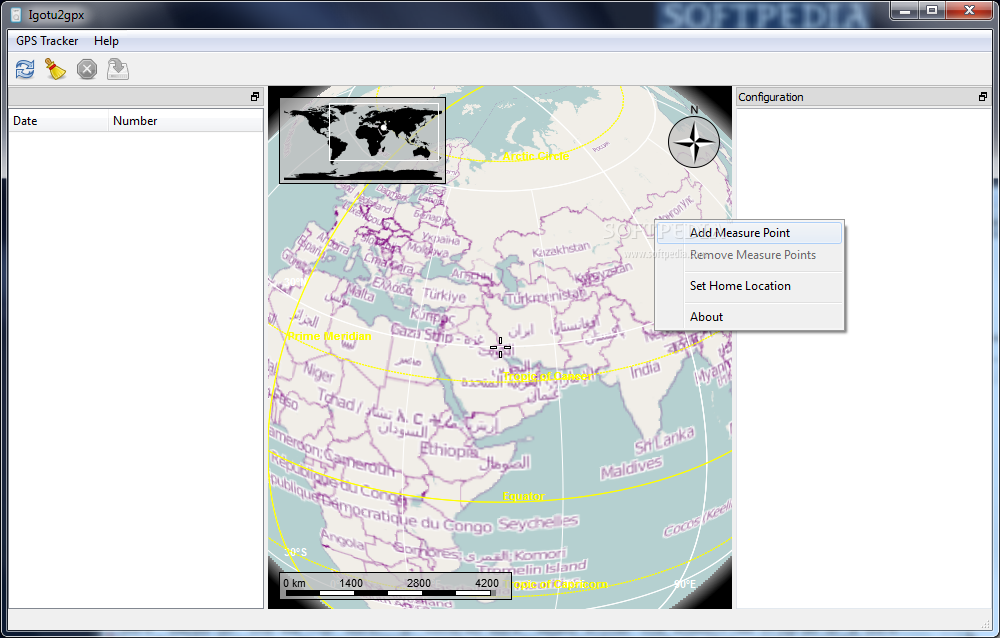The width and height of the screenshot is (1000, 638).
Task: Click the India label on the map
Action: tap(645, 369)
